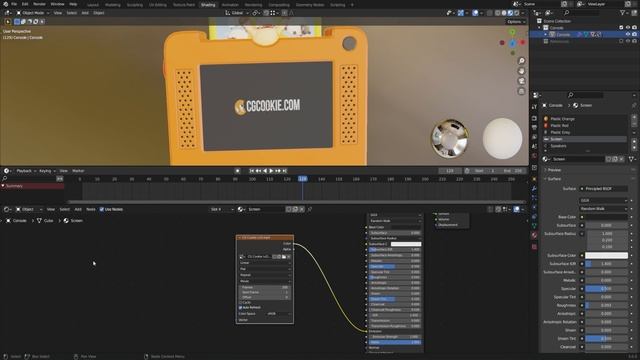This screenshot has width=640, height=360.
Task: Toggle the Auto Refresh checkbox in image node
Action: pyautogui.click(x=240, y=308)
